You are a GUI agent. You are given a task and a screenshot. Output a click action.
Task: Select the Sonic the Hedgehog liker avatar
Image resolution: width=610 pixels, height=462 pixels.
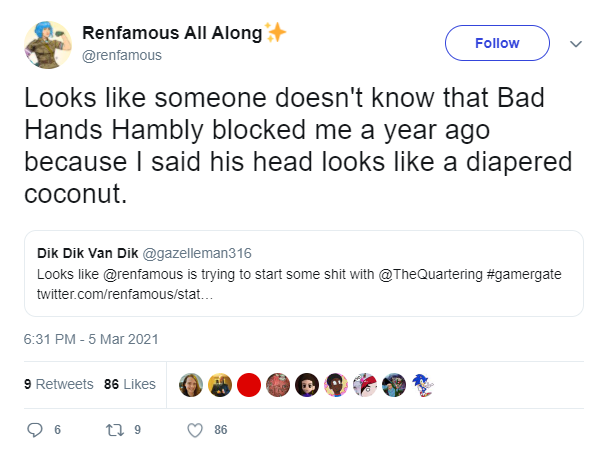(422, 385)
